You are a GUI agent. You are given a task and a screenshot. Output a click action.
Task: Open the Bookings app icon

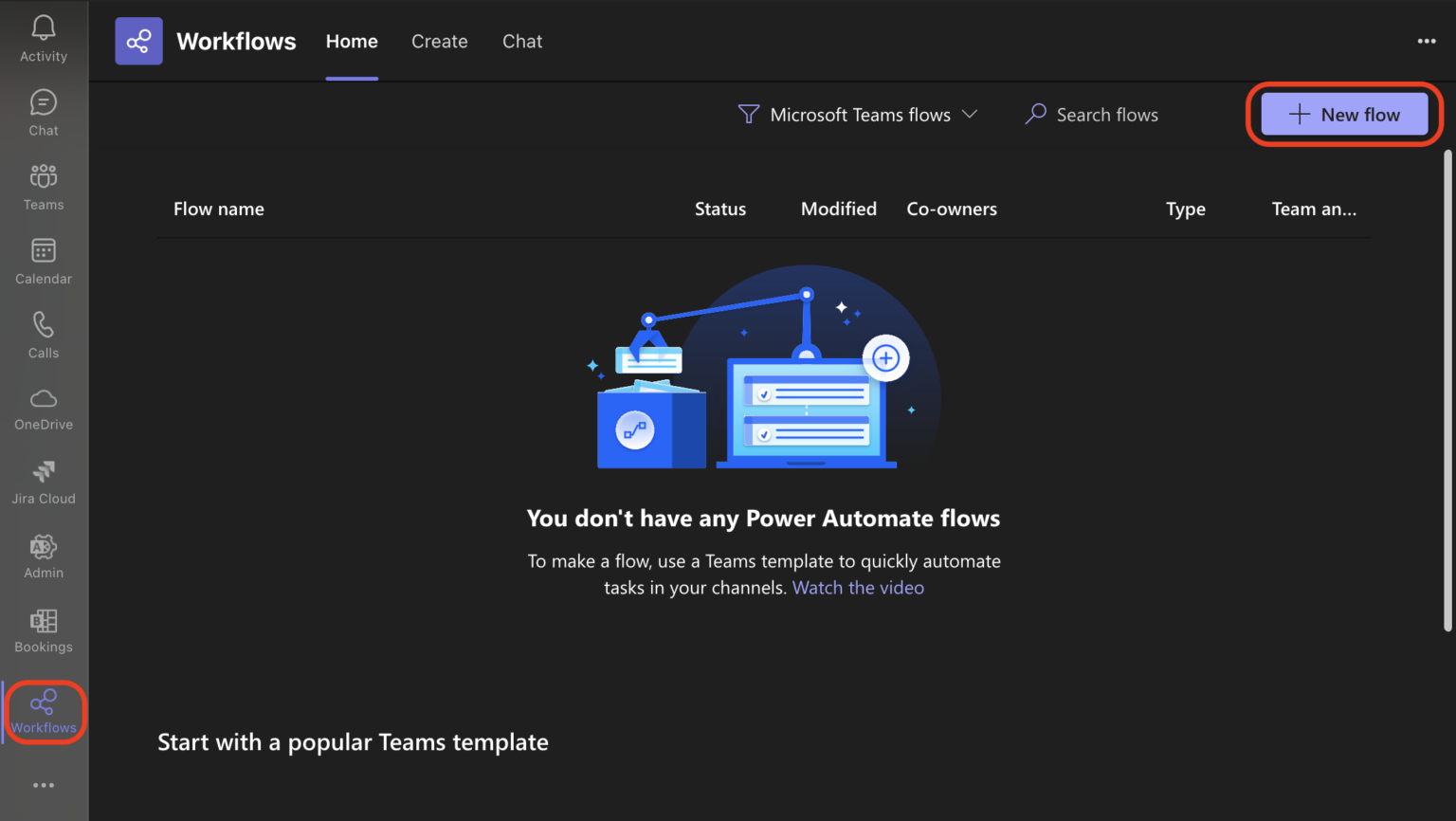click(44, 630)
